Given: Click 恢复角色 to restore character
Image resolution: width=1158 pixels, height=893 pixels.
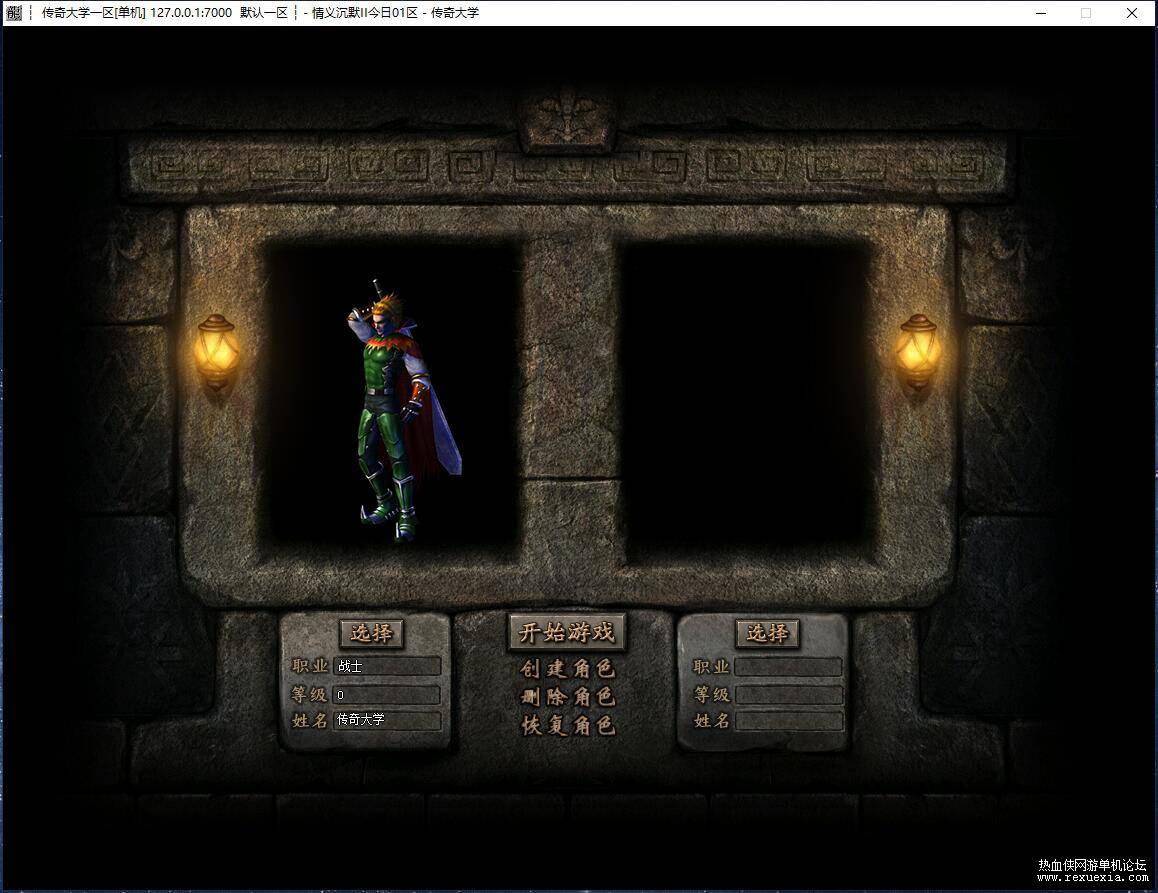Looking at the screenshot, I should [567, 725].
